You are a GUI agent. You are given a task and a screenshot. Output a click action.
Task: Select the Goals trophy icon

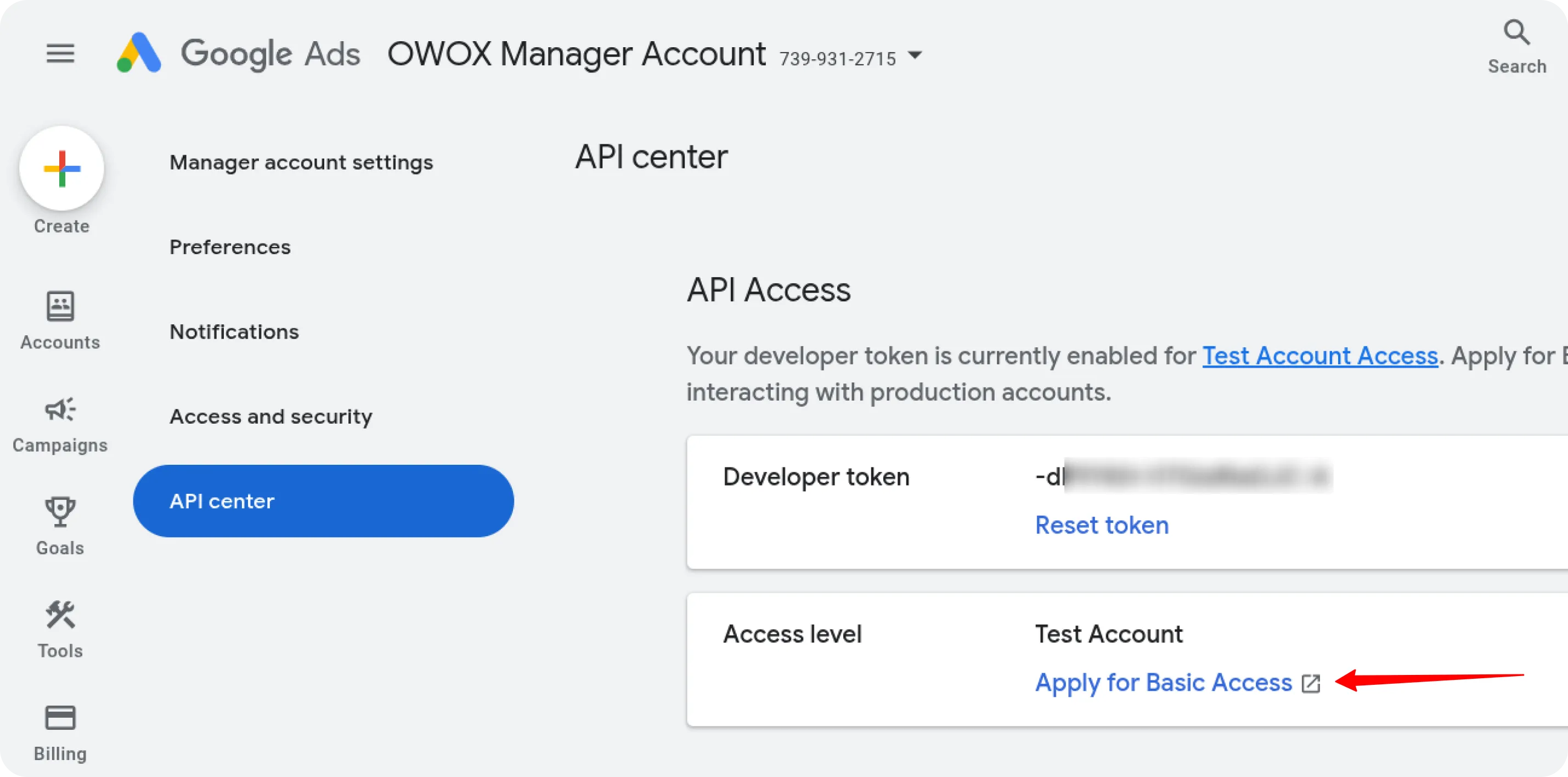[60, 511]
